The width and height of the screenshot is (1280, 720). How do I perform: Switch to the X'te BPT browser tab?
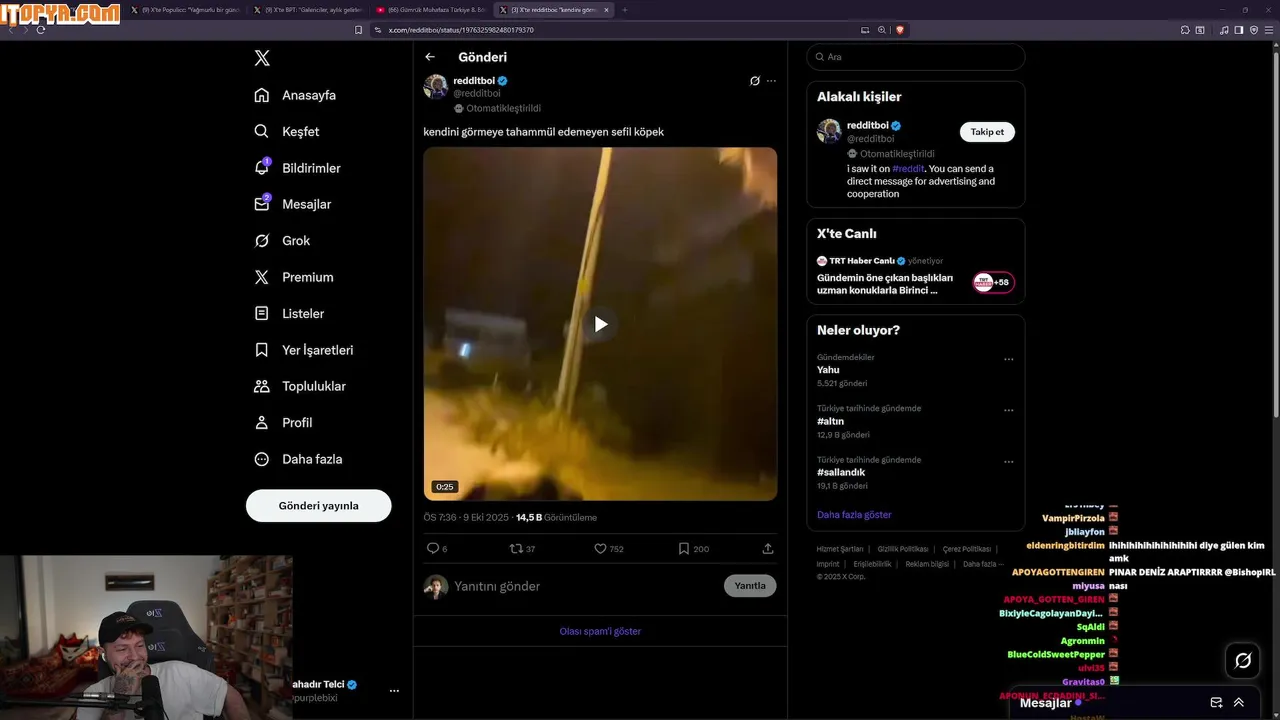pyautogui.click(x=307, y=10)
